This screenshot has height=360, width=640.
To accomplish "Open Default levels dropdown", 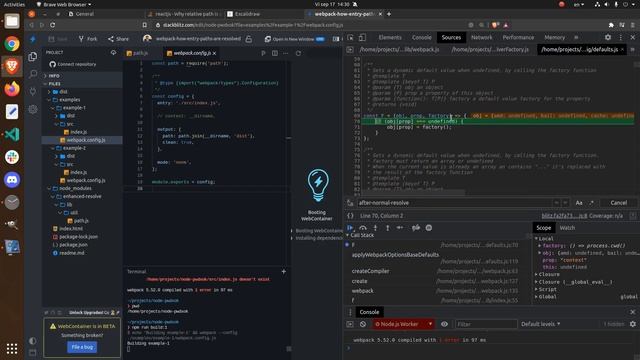I will pos(540,324).
